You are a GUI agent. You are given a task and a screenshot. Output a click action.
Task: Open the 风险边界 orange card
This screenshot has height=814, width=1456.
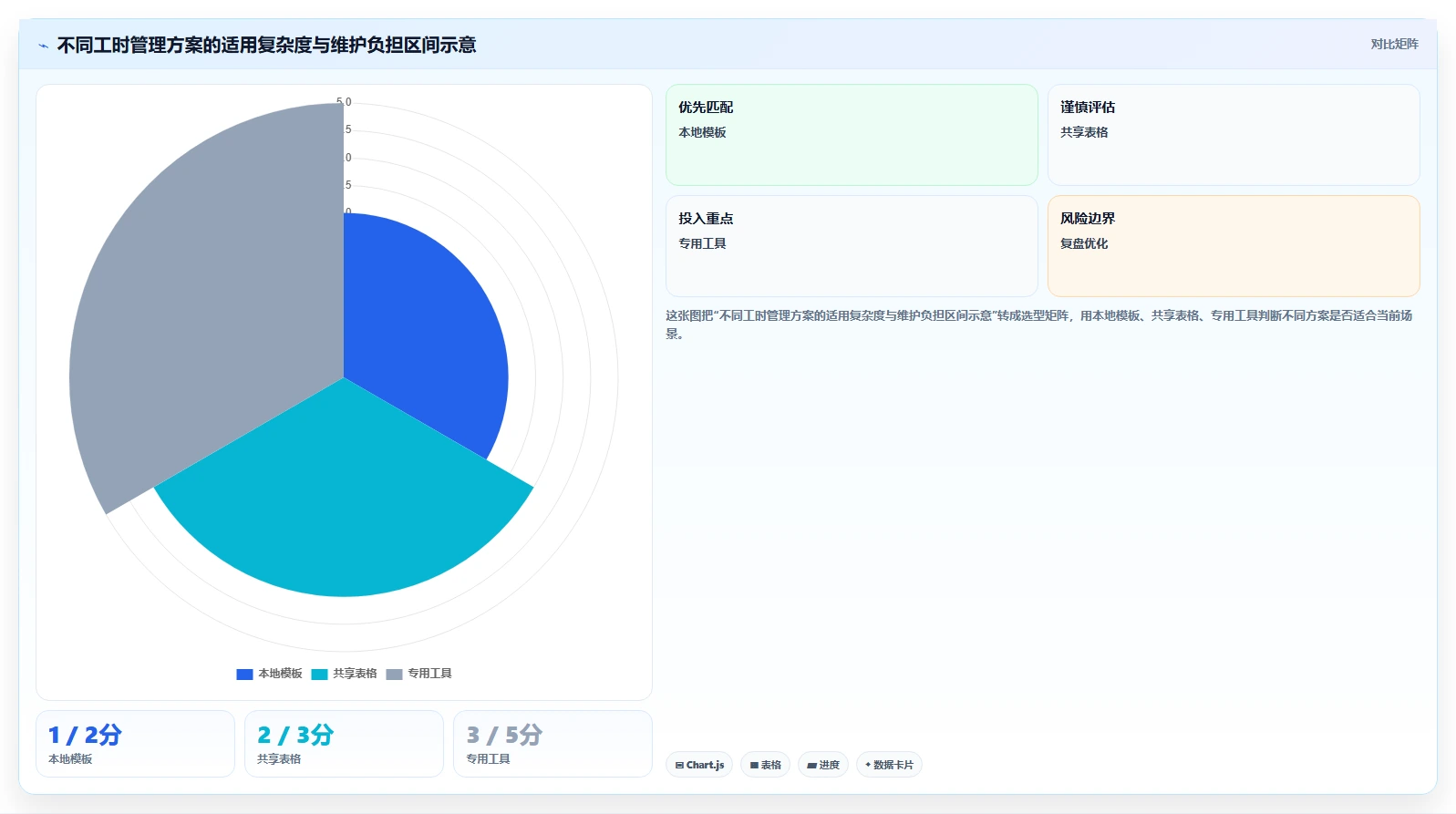coord(1234,246)
